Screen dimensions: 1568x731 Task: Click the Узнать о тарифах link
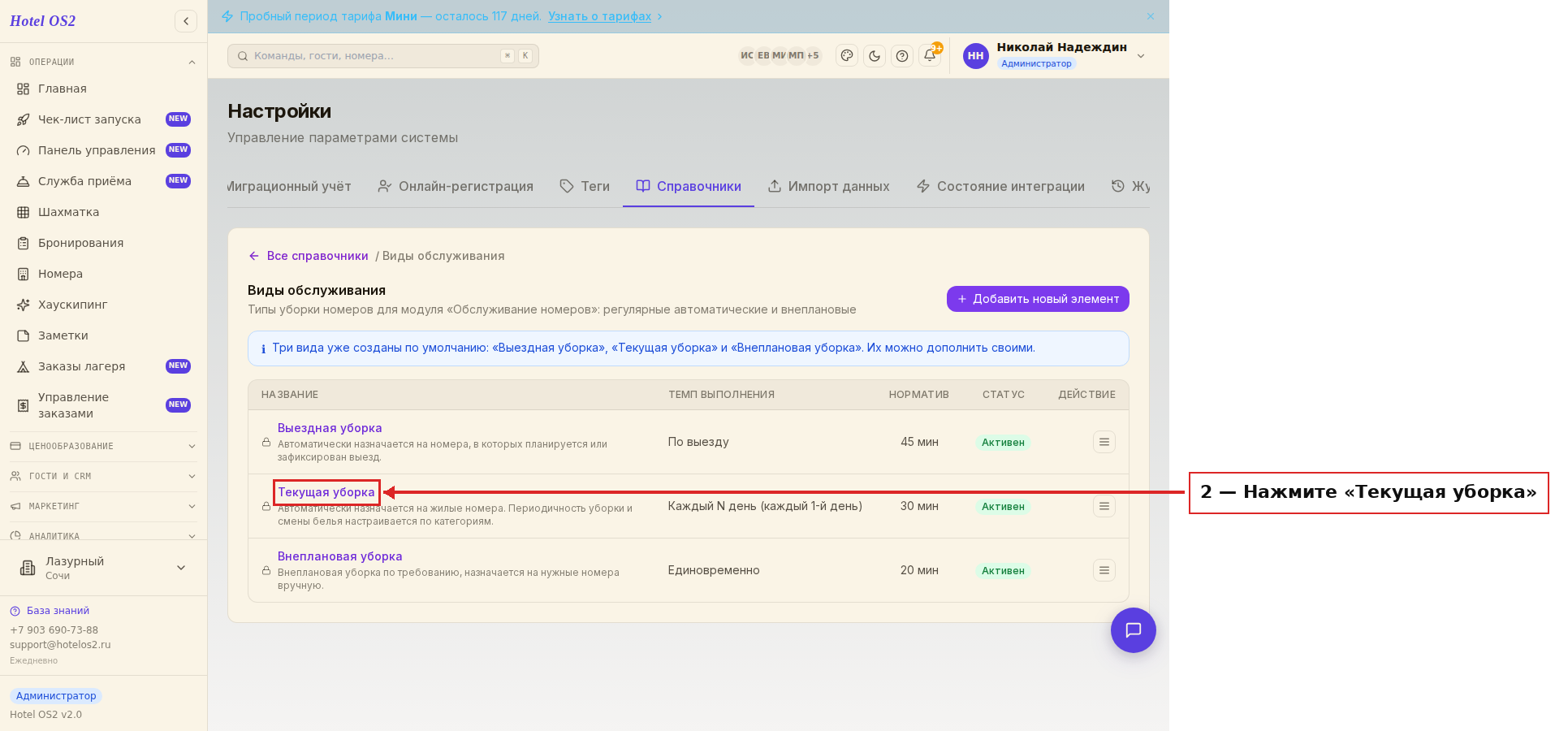599,16
